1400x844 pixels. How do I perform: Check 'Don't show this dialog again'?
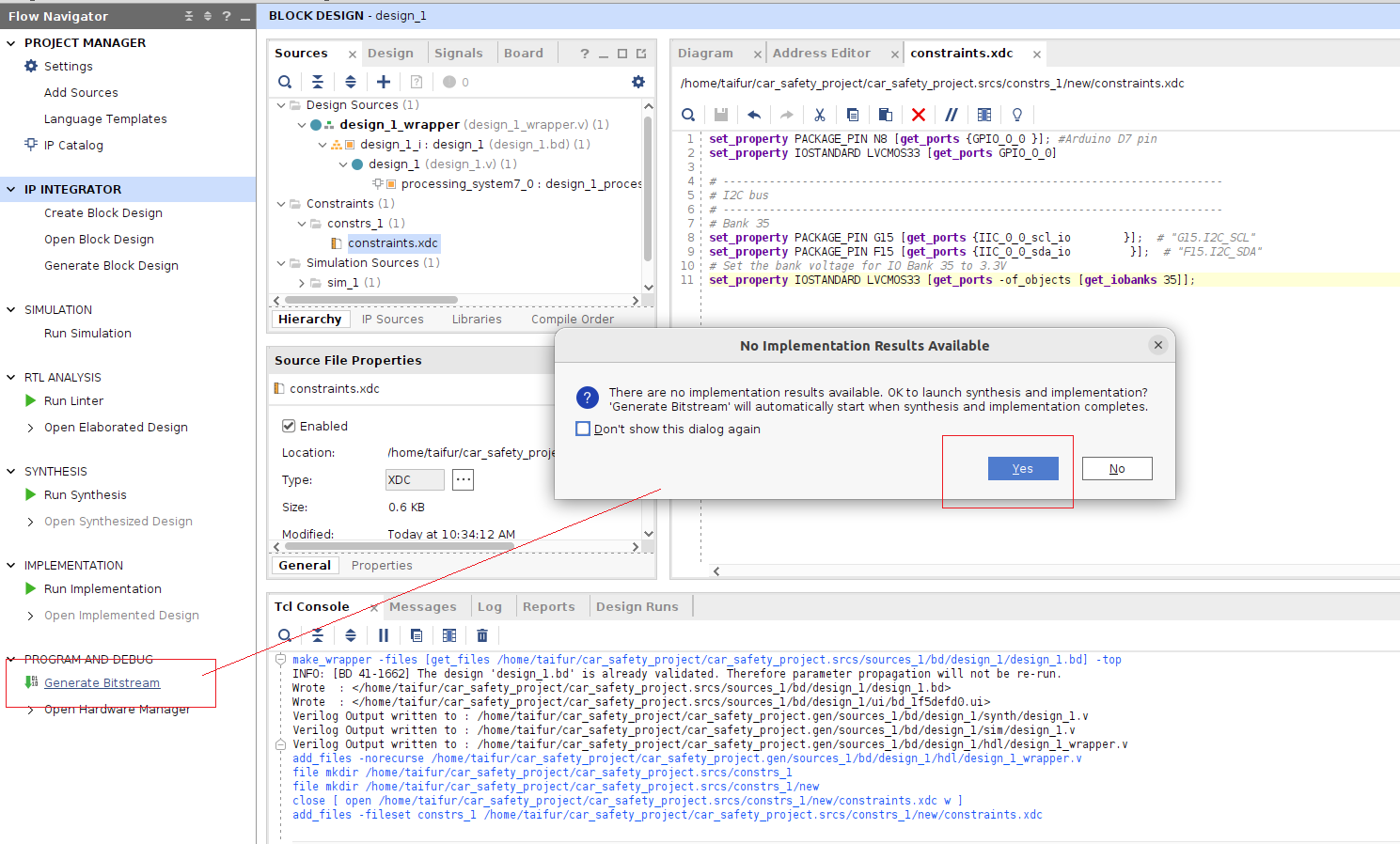coord(583,429)
